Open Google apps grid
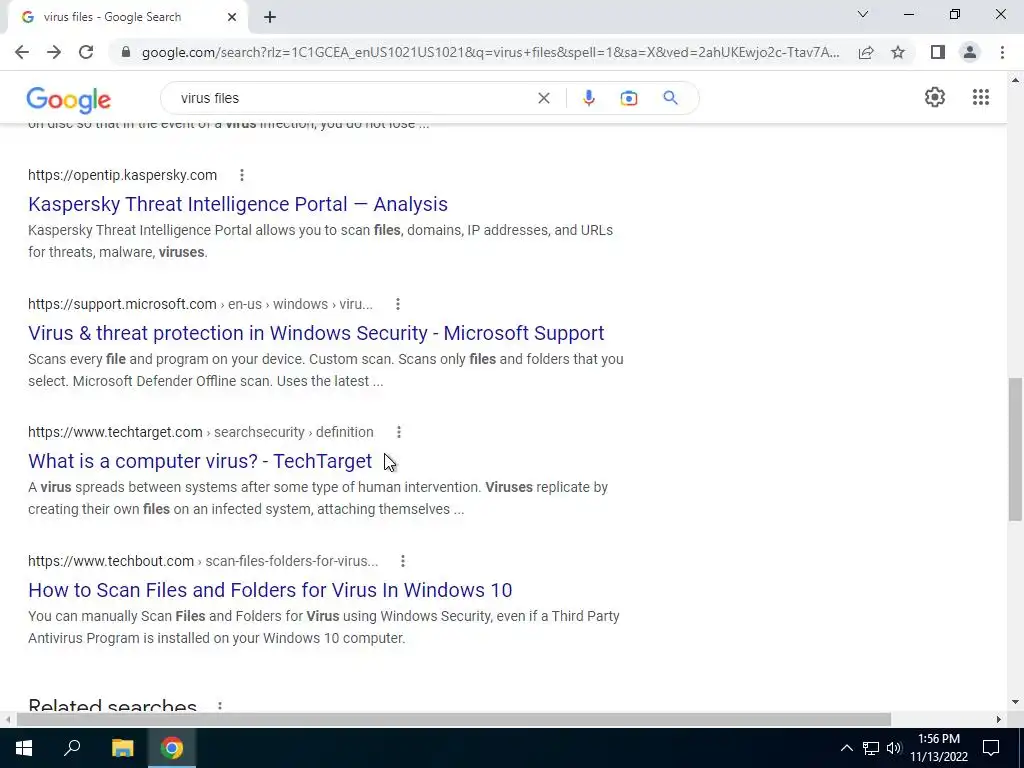 pos(980,97)
